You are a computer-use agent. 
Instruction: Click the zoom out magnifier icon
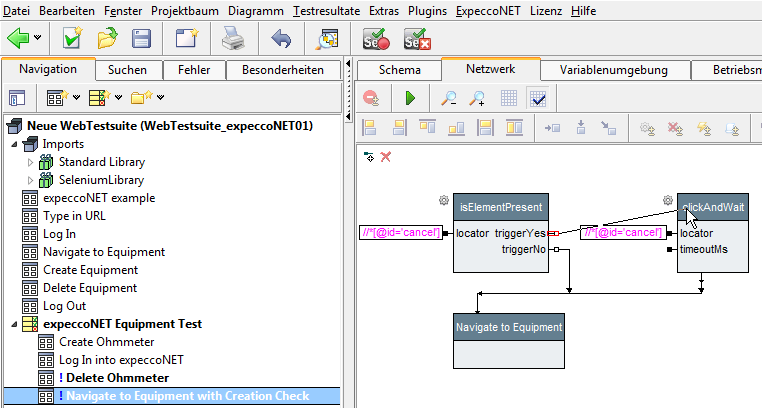450,98
